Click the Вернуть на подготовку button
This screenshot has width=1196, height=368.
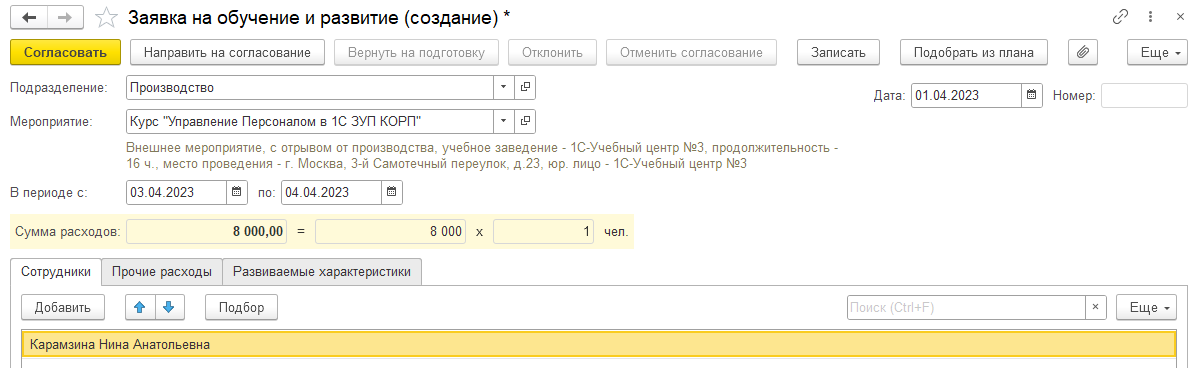click(x=416, y=53)
